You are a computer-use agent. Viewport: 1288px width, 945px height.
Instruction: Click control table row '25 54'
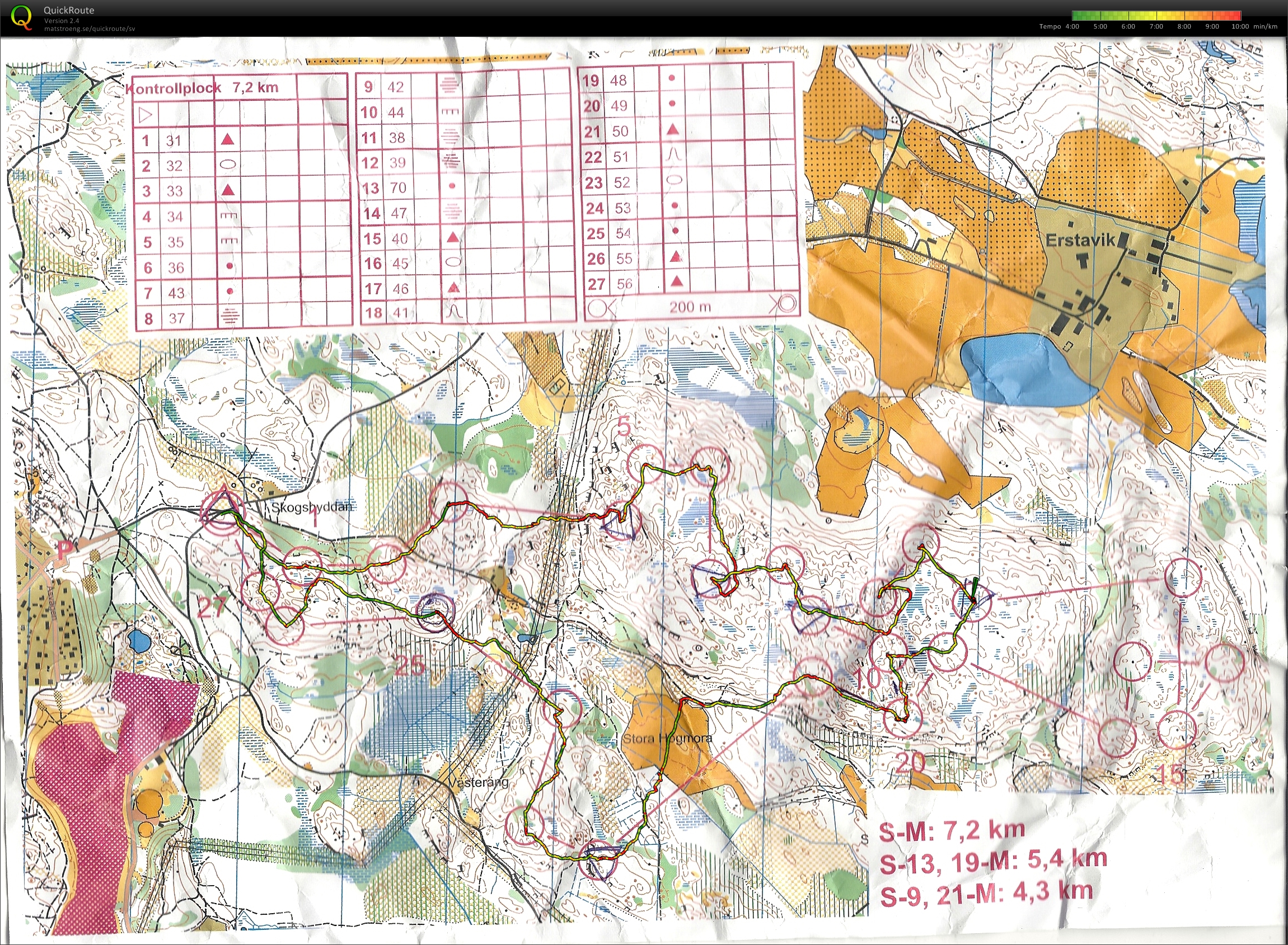tap(690, 233)
